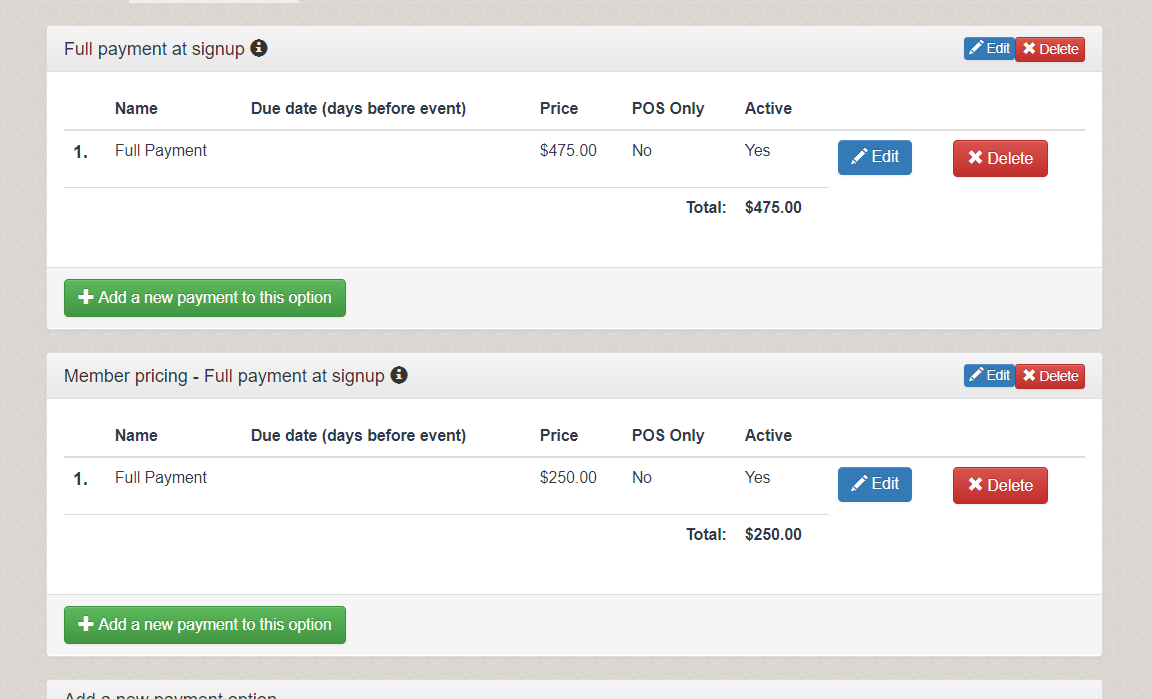Edit the Full Payment row under Member pricing

(874, 484)
